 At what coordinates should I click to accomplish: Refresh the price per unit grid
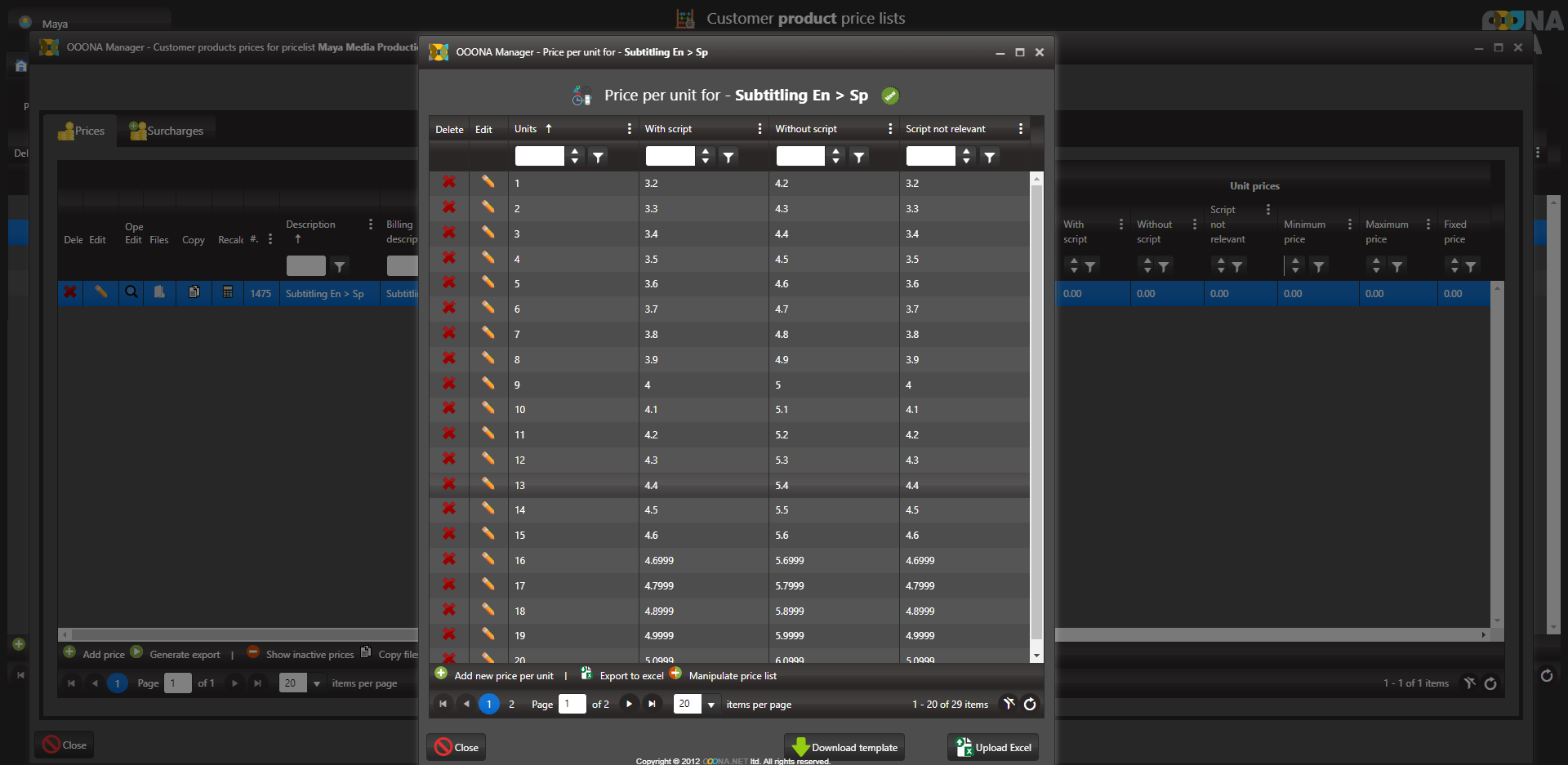(x=1030, y=704)
